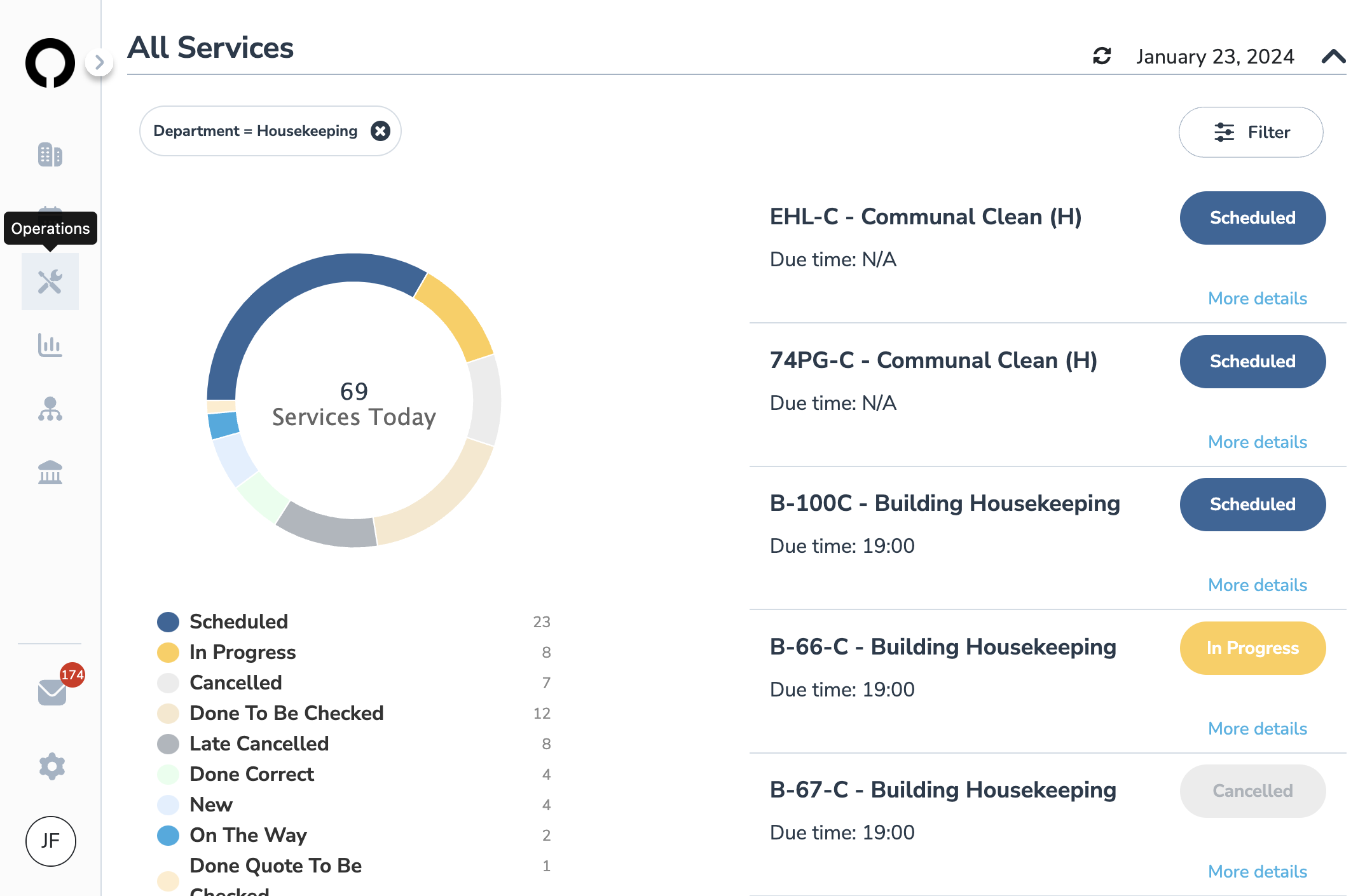Open the Operations wrench tools icon
1372x896 pixels.
point(50,282)
